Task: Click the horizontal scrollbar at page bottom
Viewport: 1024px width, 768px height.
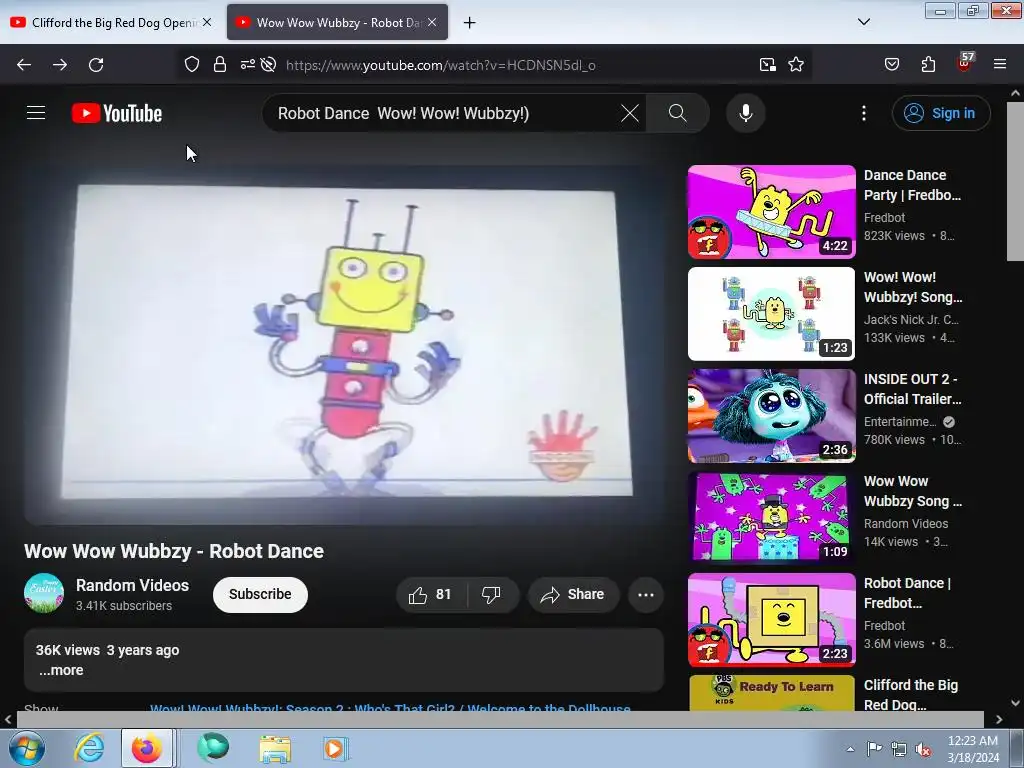Action: click(500, 719)
